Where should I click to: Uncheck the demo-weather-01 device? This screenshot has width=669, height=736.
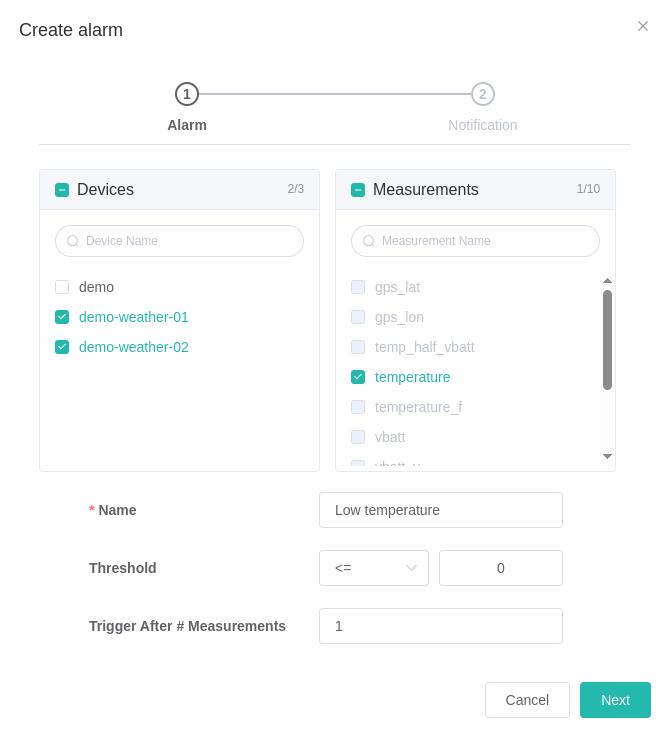pyautogui.click(x=62, y=317)
